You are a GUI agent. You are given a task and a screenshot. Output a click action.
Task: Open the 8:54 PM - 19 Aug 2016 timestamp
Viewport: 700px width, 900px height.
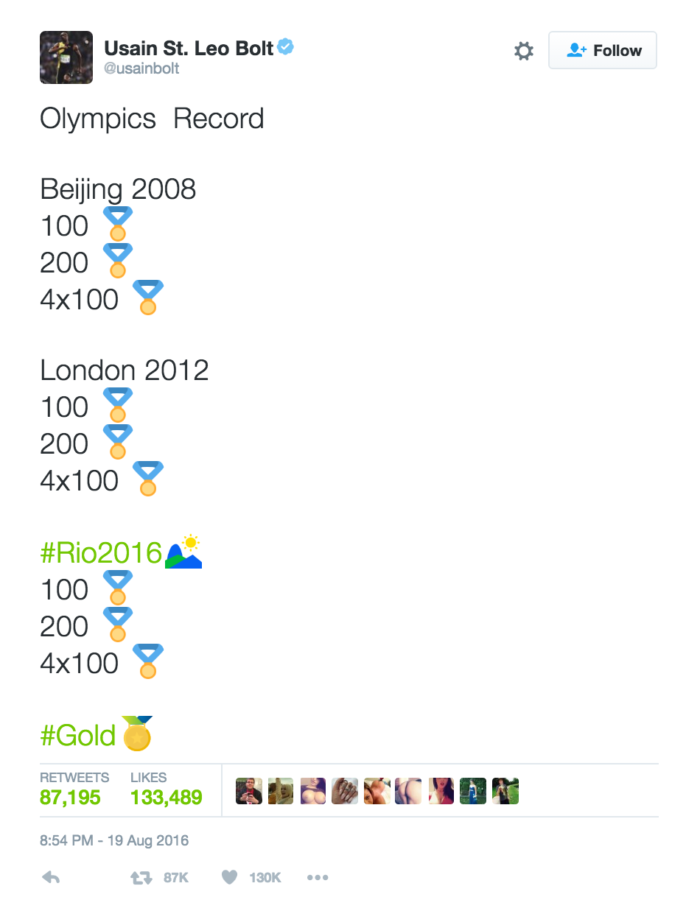(114, 840)
